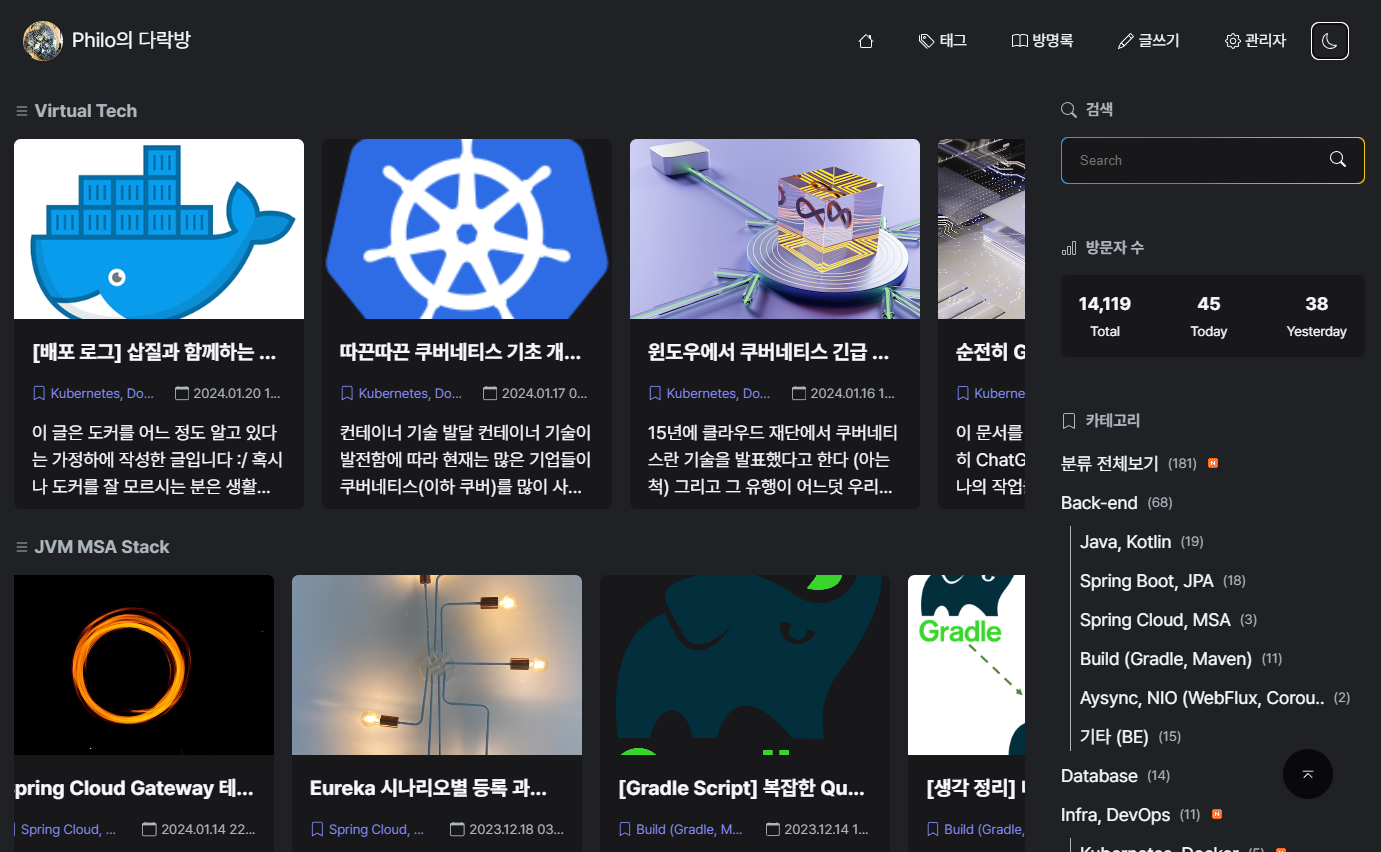Viewport: 1381px width, 852px height.
Task: Open the JVM MSA Stack section heading
Action: [102, 547]
